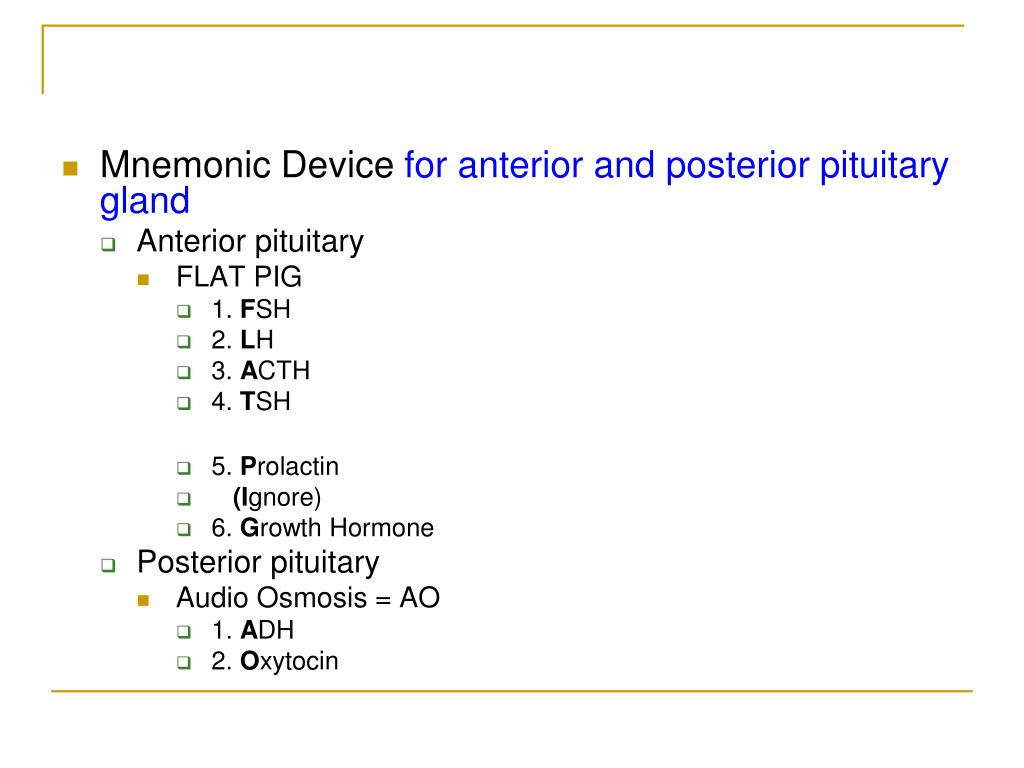Click the square bullet beside Mnemonic Device
The height and width of the screenshot is (768, 1024).
71,168
